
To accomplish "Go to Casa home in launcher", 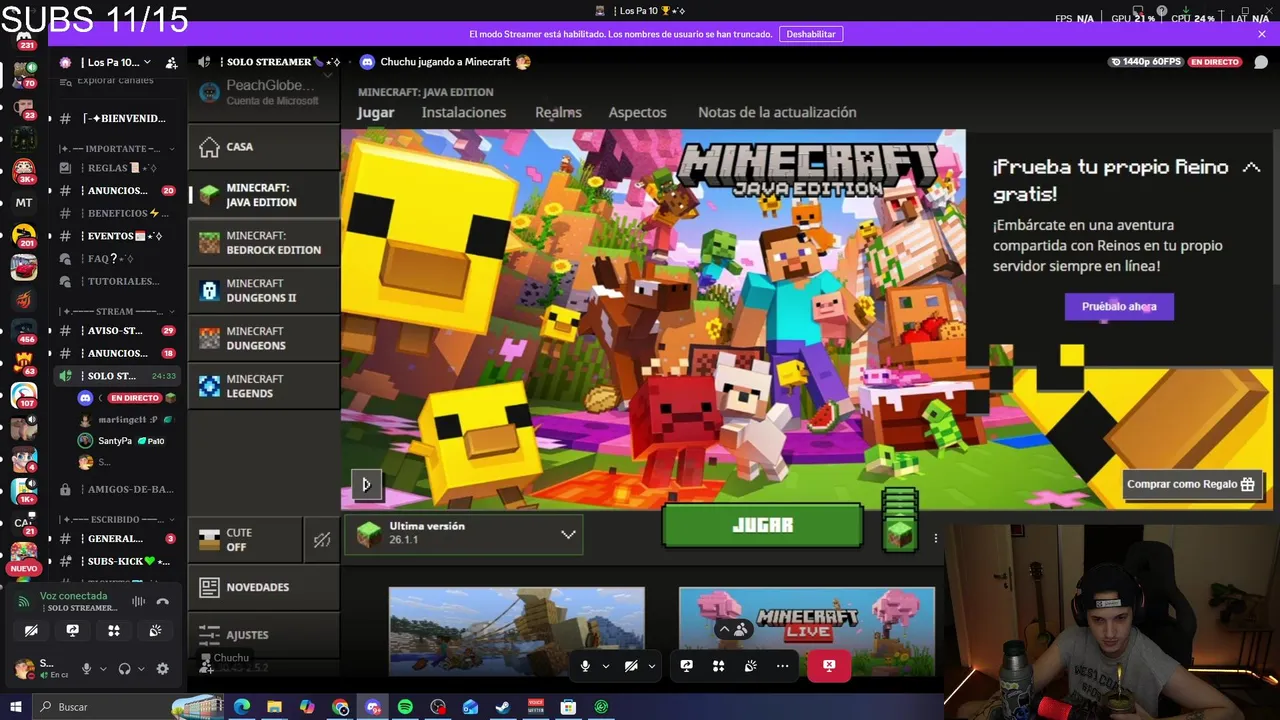I will pos(264,147).
